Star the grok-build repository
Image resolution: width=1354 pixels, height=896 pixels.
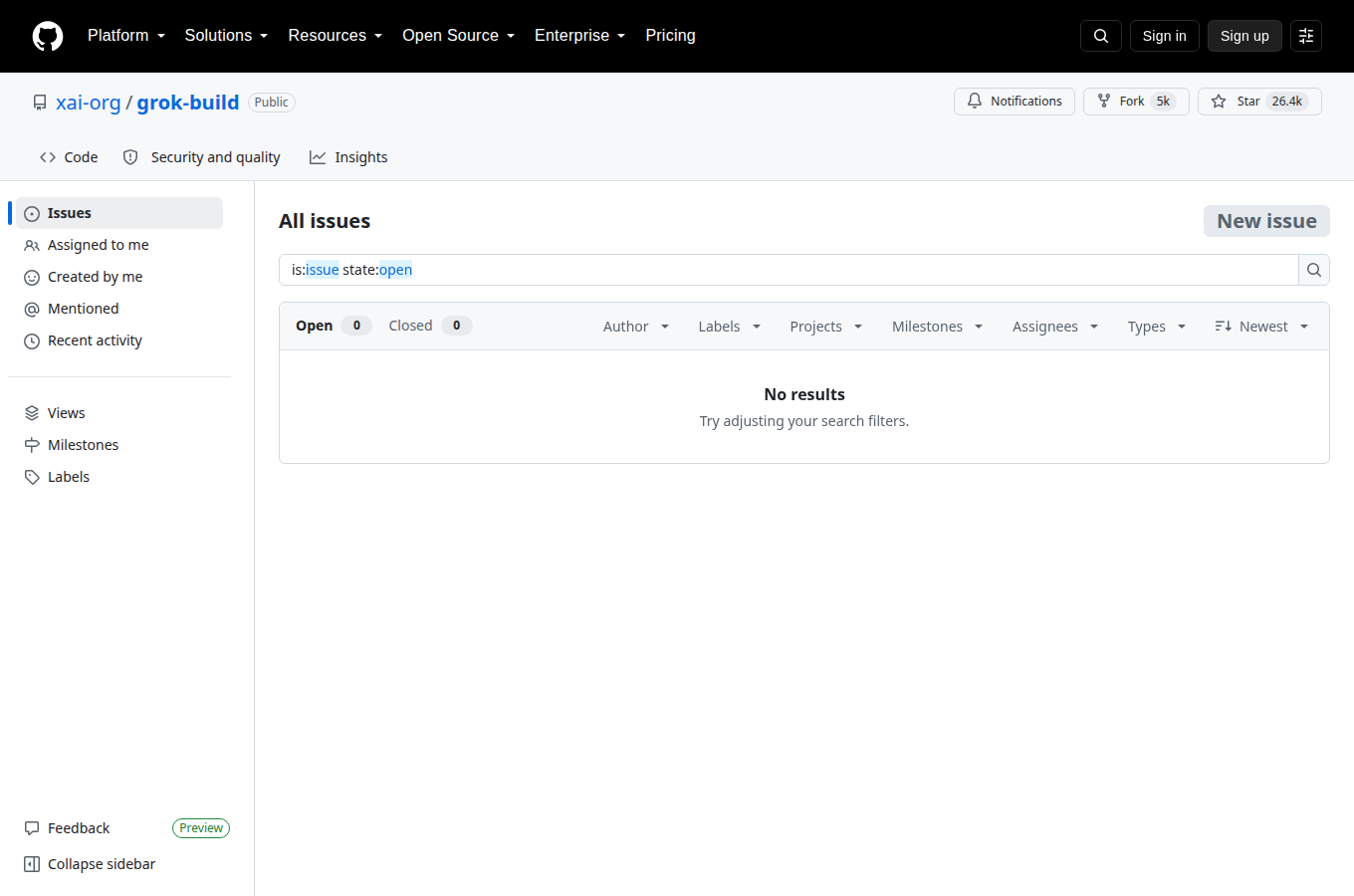(x=1259, y=102)
